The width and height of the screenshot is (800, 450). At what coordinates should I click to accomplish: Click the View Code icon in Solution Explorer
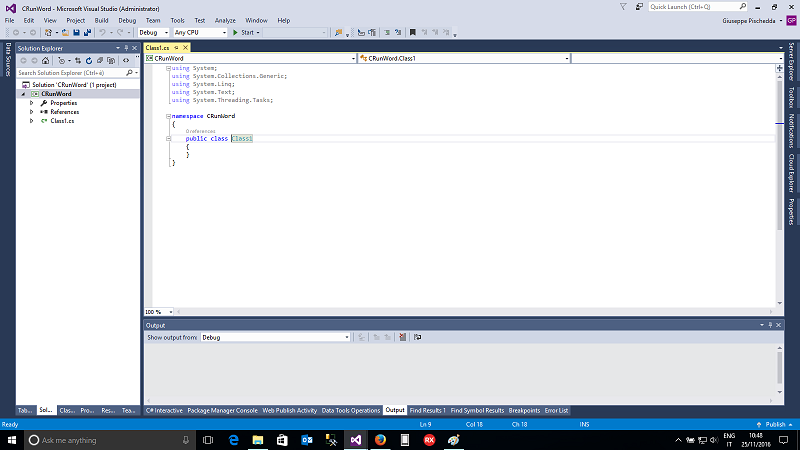pyautogui.click(x=126, y=61)
